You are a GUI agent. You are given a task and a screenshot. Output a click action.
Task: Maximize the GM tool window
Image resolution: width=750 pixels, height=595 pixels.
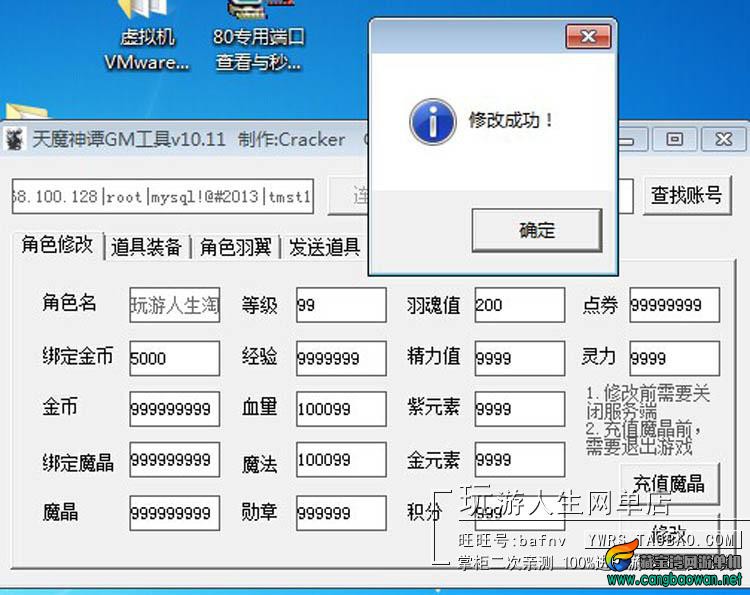click(674, 139)
